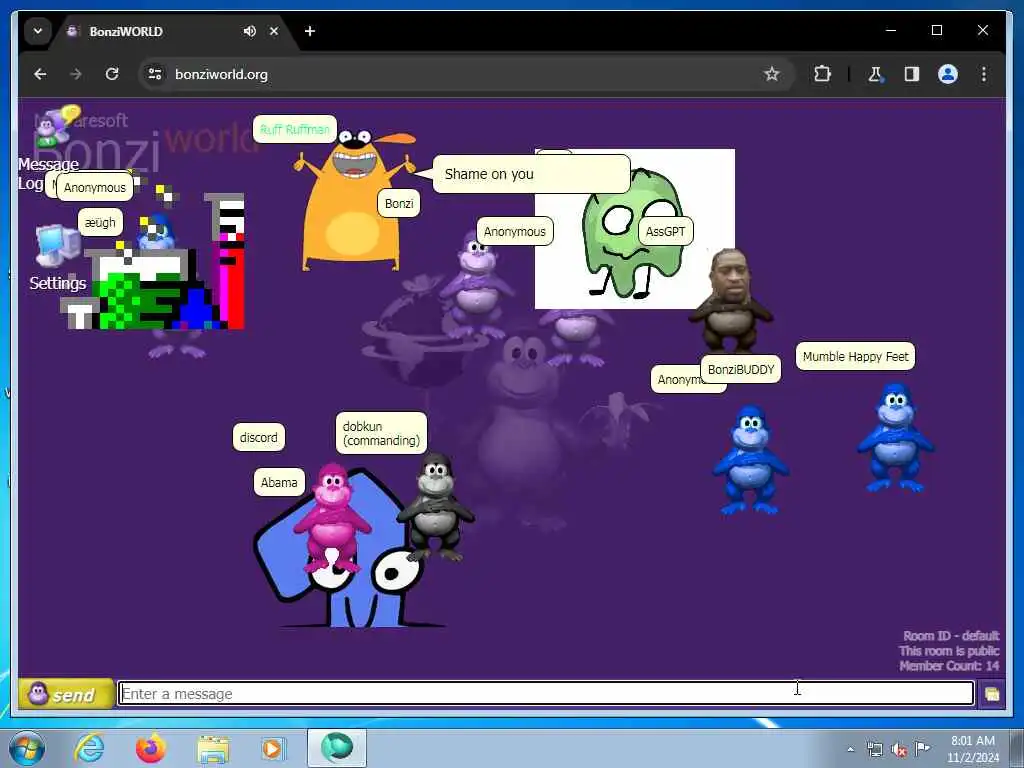Reload the bonziworld.org page
1024x768 pixels.
click(112, 74)
